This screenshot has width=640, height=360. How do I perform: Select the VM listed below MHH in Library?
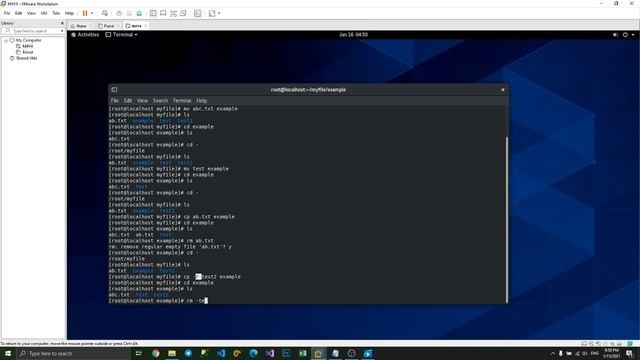[x=27, y=52]
